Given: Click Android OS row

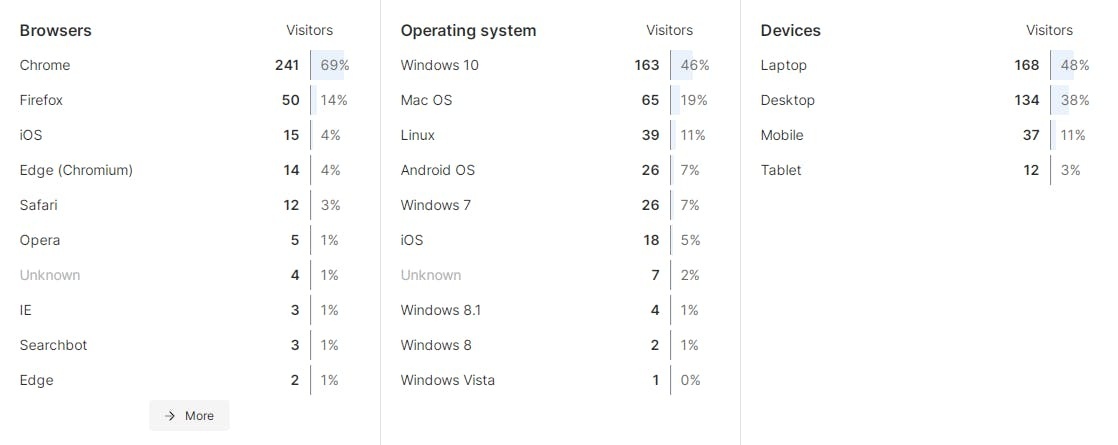Looking at the screenshot, I should pos(555,170).
